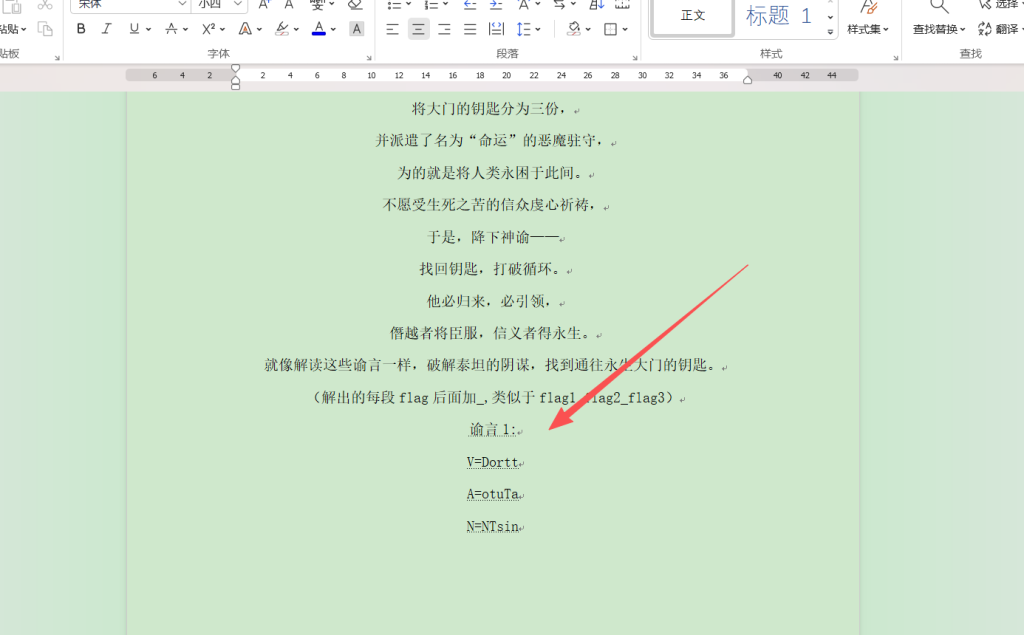Open the borders dropdown arrow
This screenshot has width=1024, height=635.
click(625, 29)
